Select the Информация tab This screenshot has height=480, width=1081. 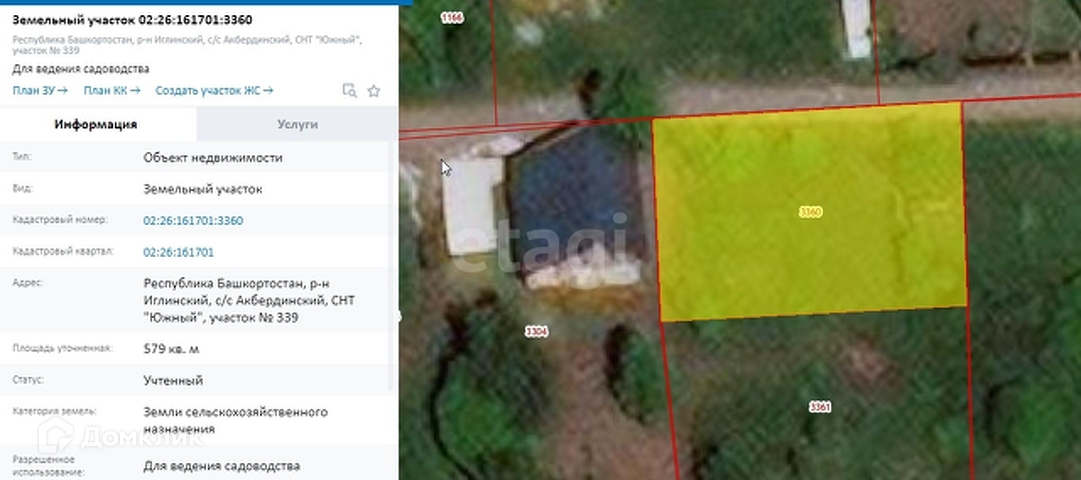(96, 124)
